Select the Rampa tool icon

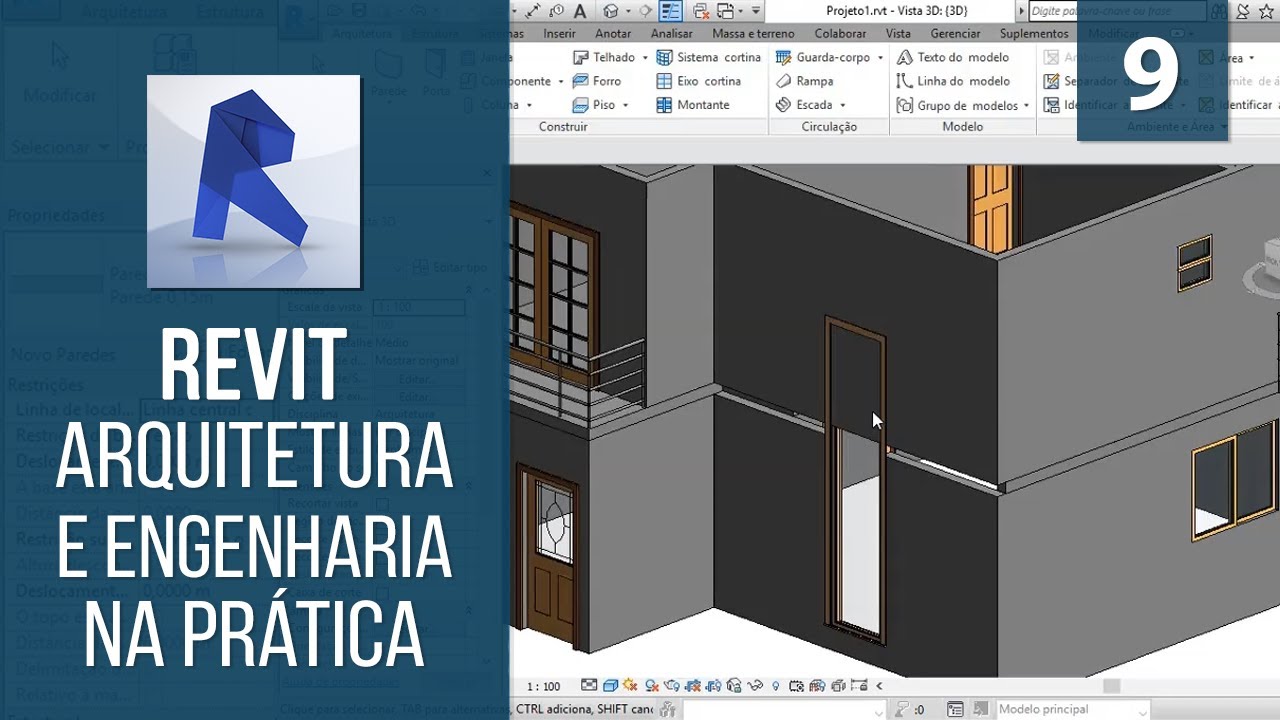coord(783,82)
